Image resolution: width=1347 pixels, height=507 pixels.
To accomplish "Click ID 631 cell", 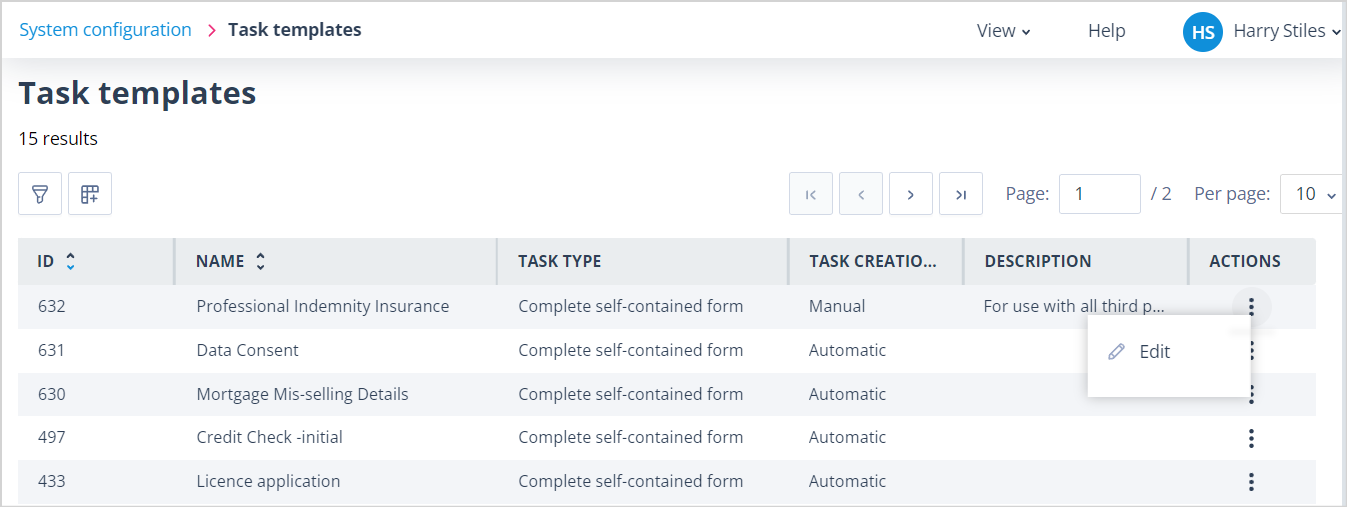I will coord(51,350).
